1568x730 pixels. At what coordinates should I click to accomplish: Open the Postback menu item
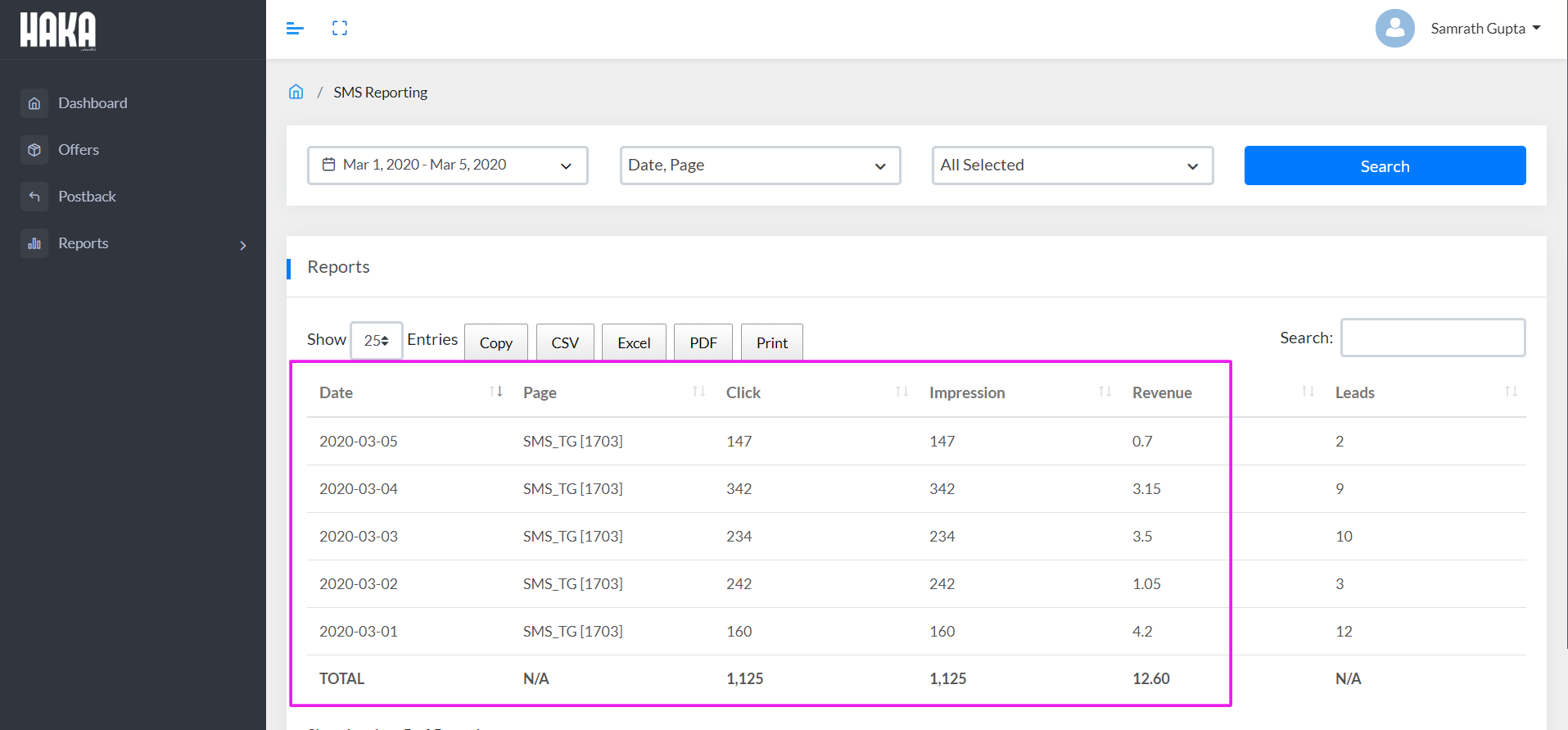[87, 197]
